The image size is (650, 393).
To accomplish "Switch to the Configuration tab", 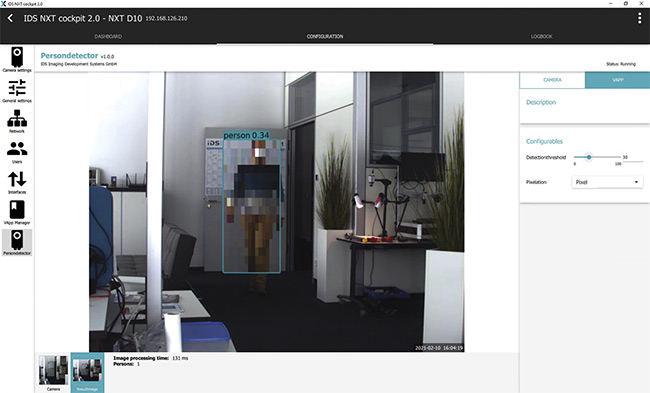I will click(325, 36).
